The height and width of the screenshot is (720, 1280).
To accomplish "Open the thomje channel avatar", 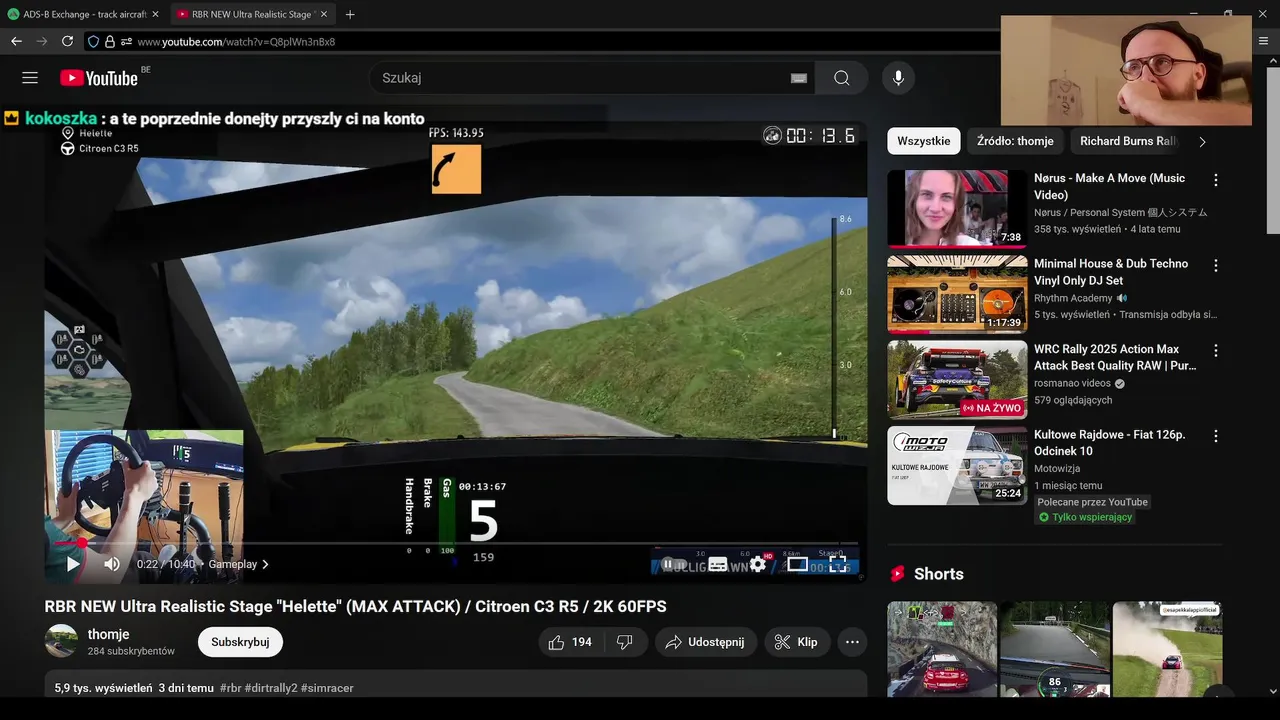I will tap(61, 641).
